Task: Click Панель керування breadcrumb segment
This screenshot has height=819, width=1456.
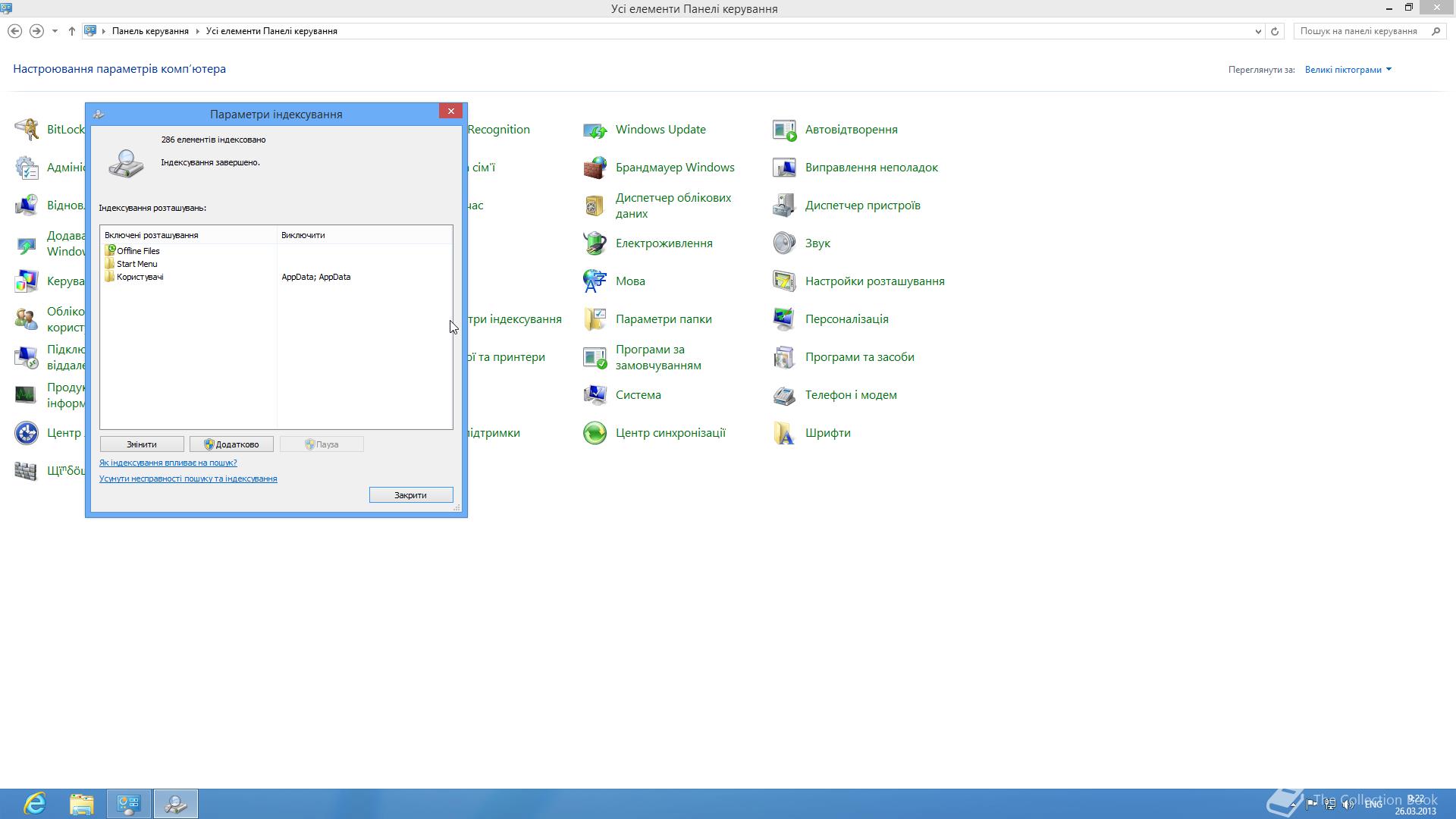Action: (x=150, y=31)
